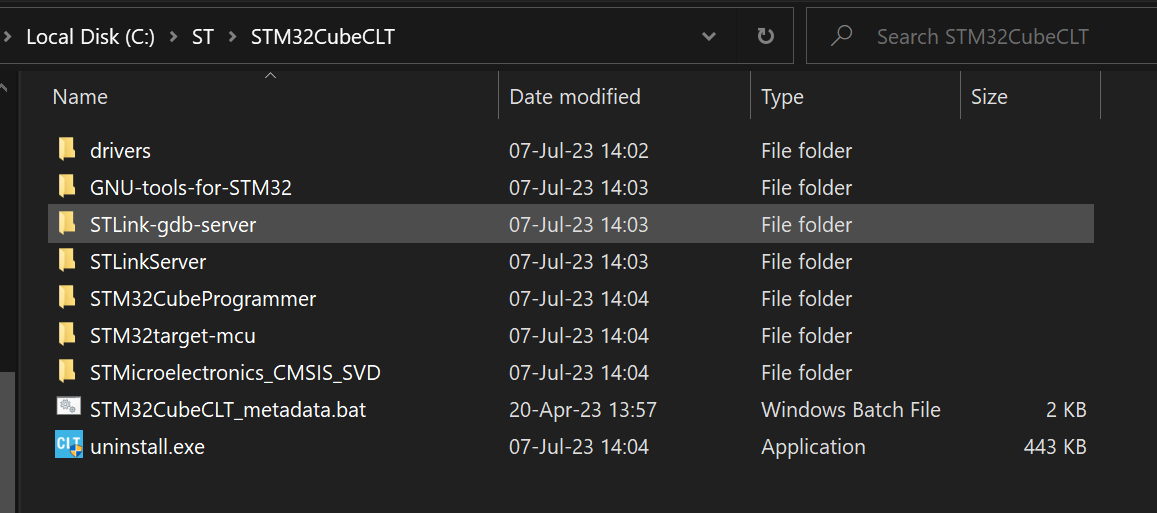
Task: Click the batch file gear icon
Action: point(68,409)
